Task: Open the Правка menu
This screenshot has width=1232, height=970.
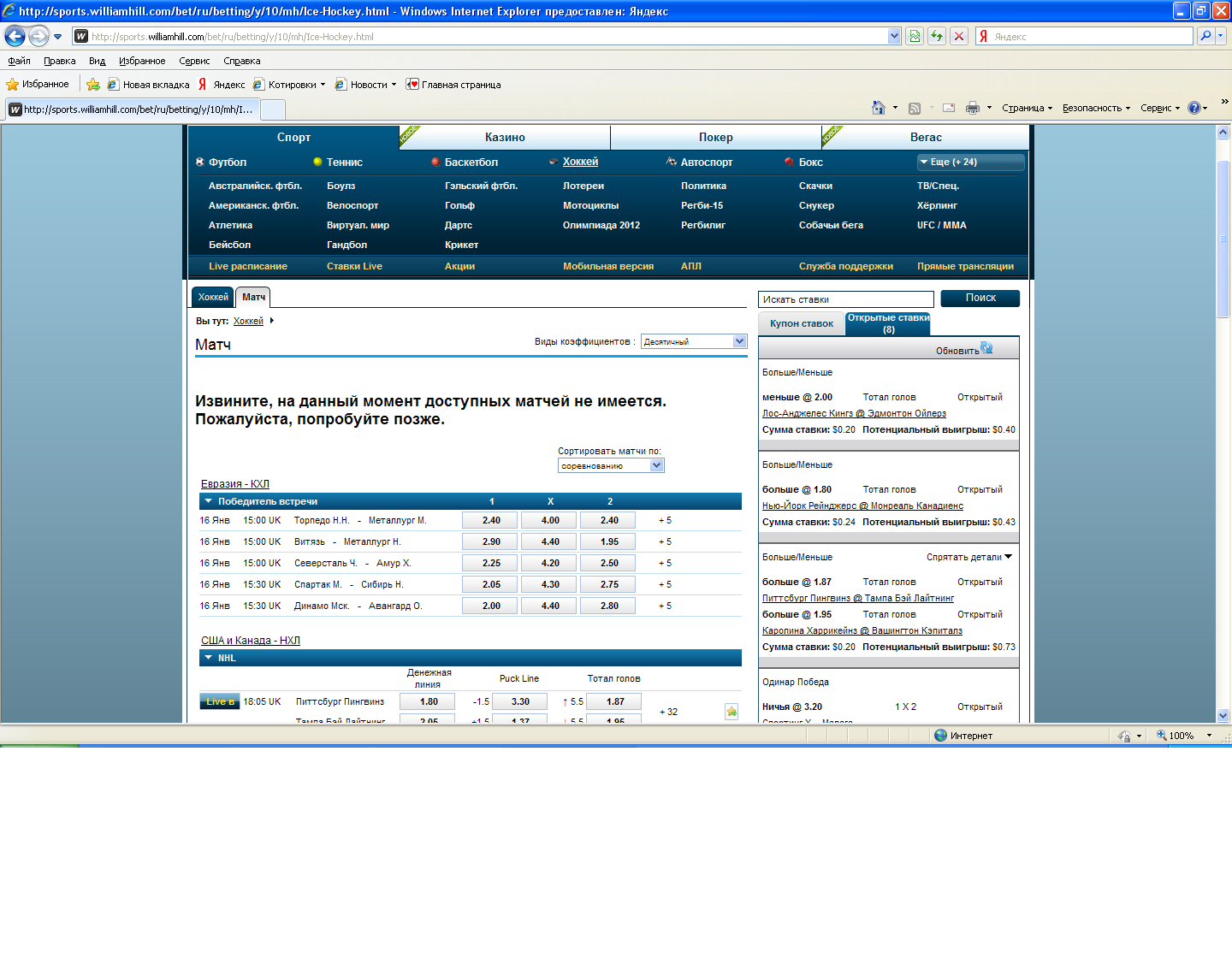Action: [60, 61]
